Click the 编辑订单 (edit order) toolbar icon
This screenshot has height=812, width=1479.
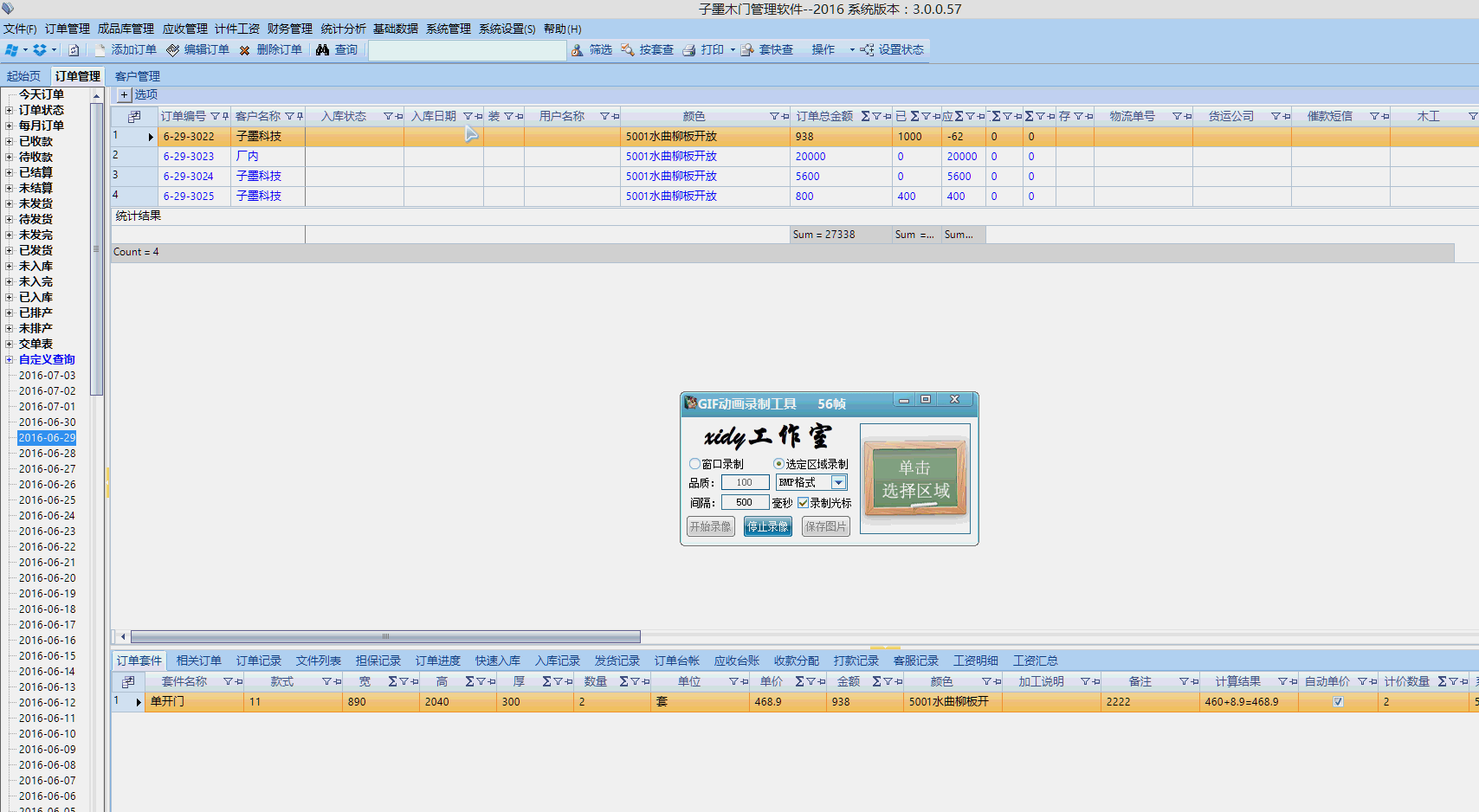click(173, 50)
